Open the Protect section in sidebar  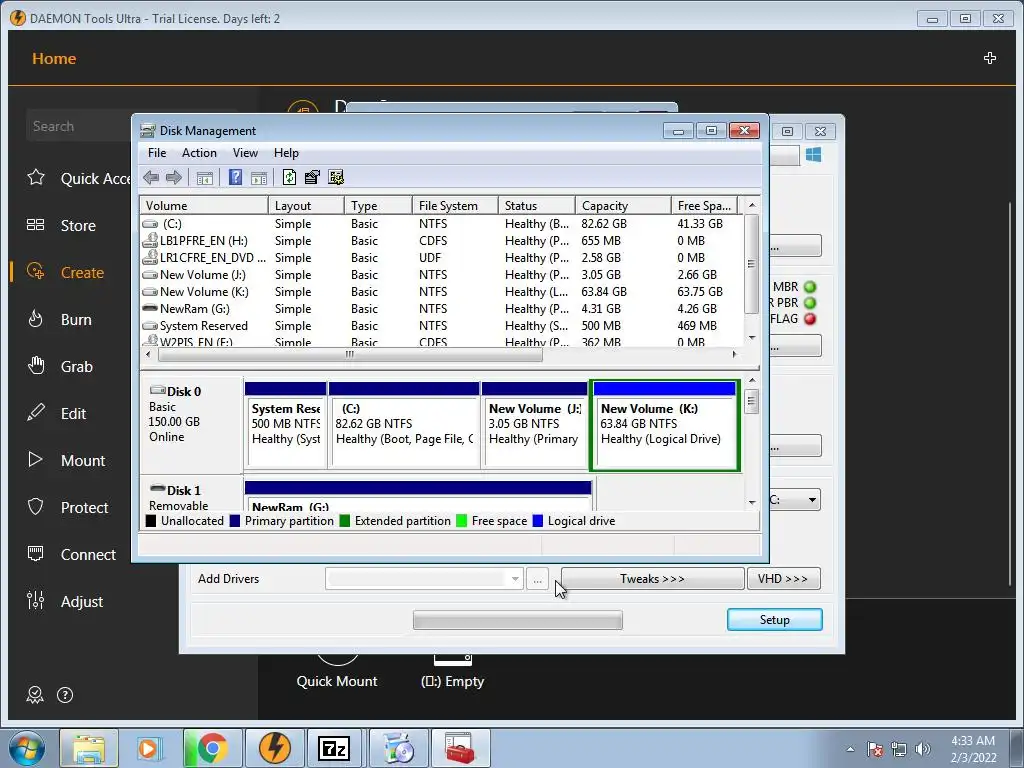click(67, 507)
